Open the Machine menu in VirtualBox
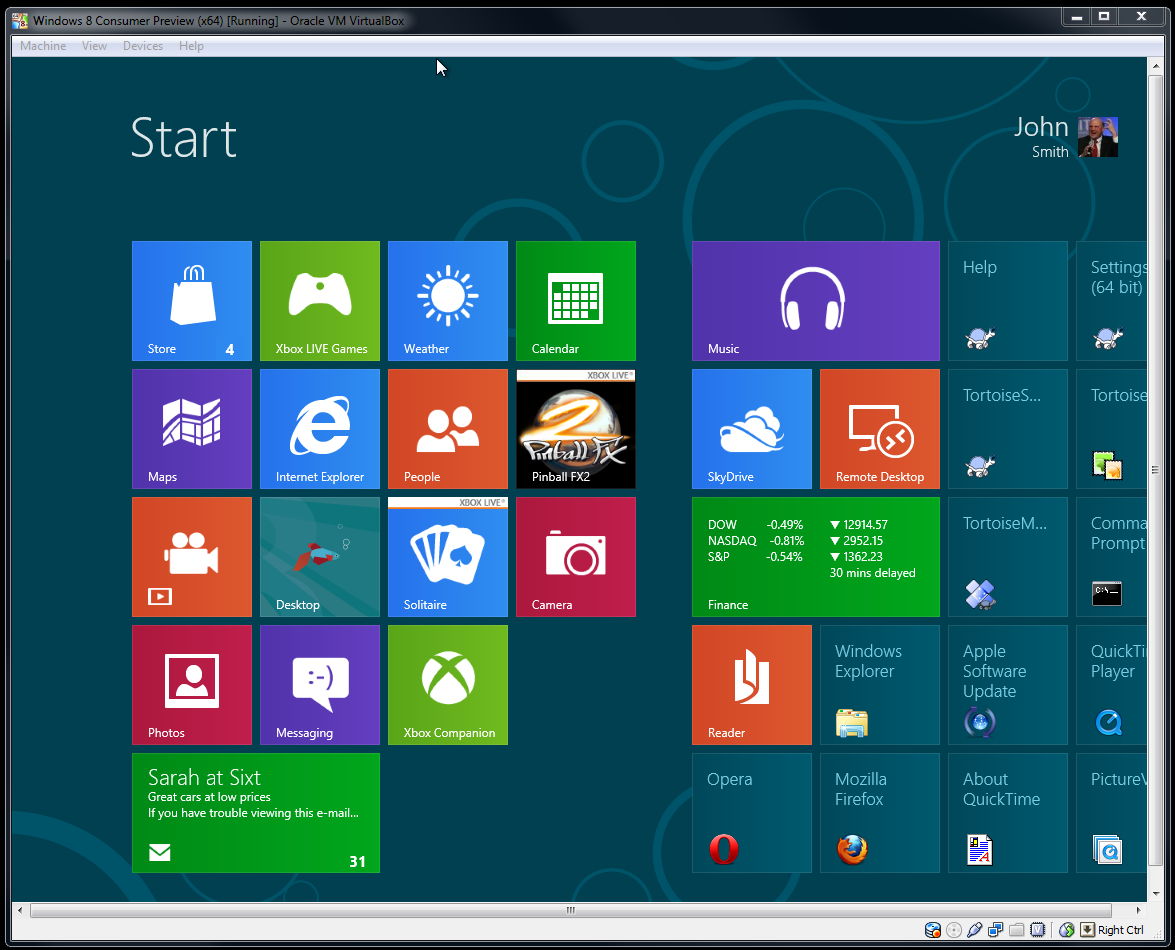This screenshot has width=1175, height=950. [43, 46]
